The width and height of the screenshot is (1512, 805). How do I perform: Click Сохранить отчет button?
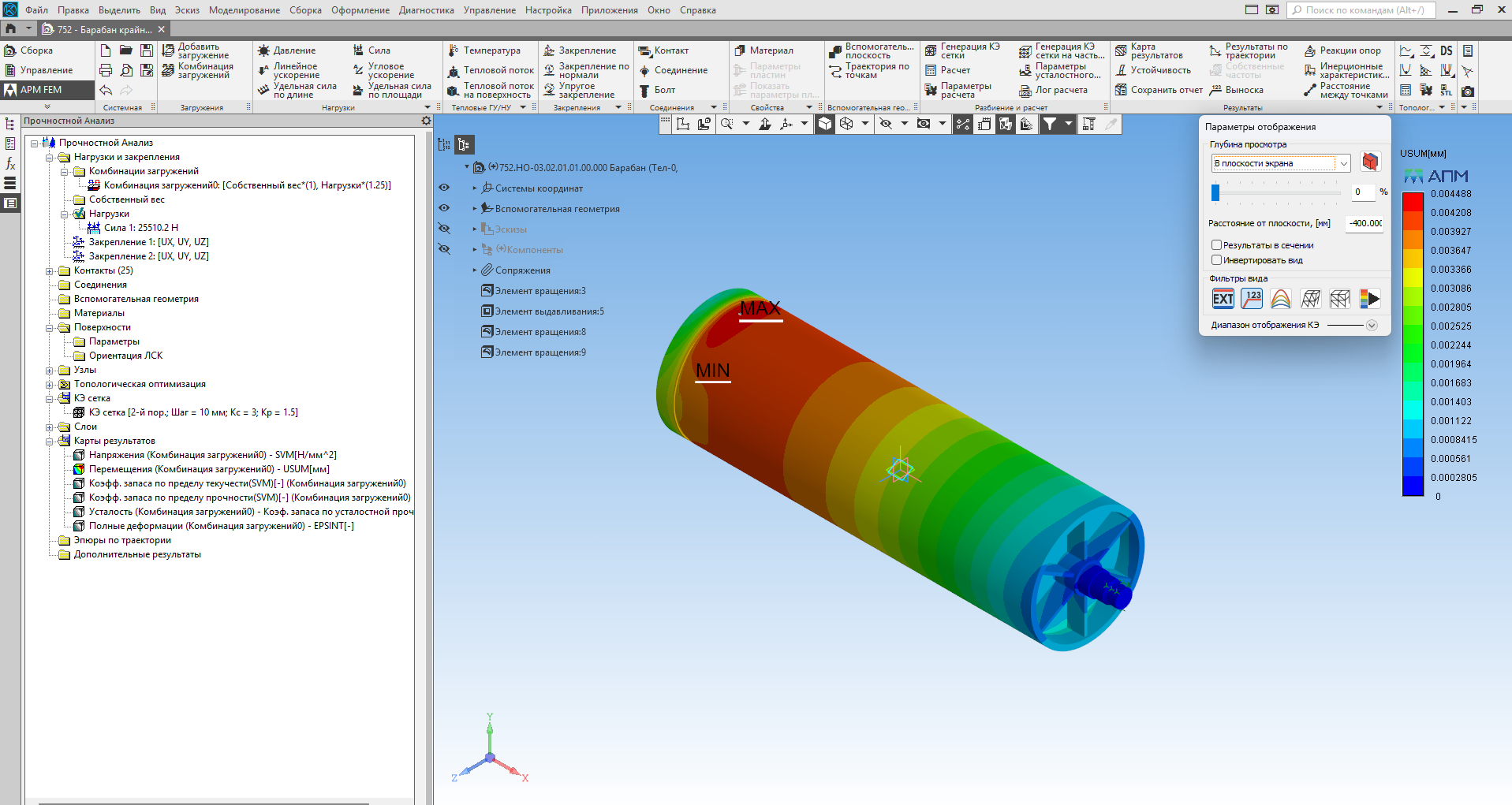[1121, 90]
